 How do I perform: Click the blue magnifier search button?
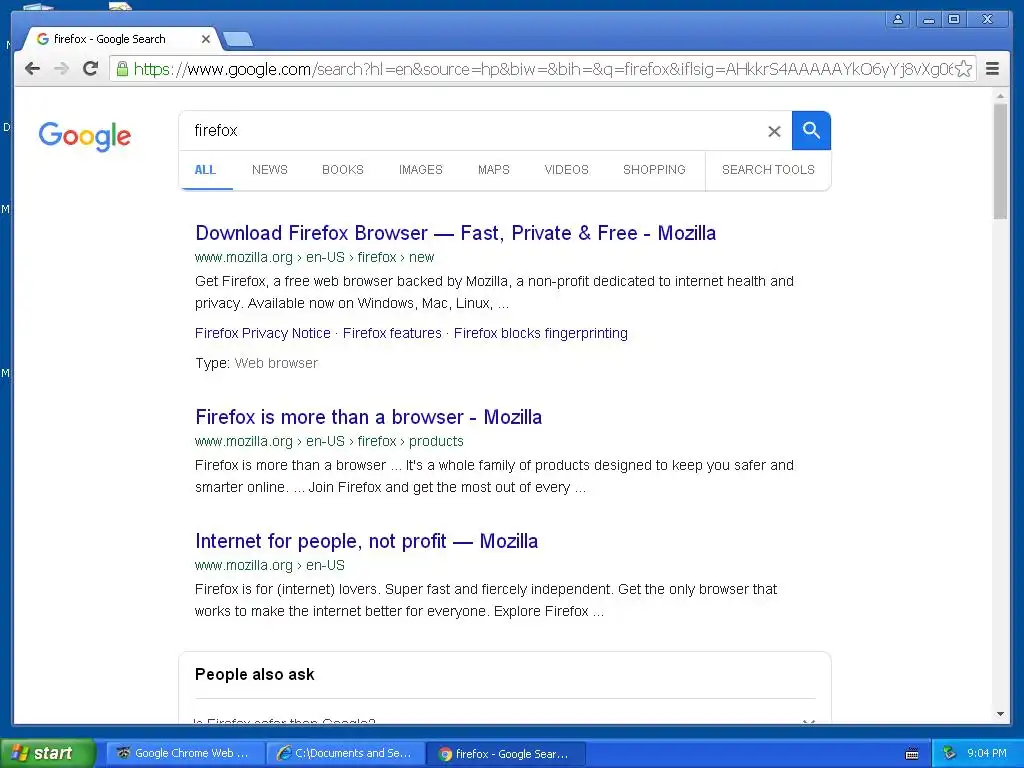[x=811, y=131]
